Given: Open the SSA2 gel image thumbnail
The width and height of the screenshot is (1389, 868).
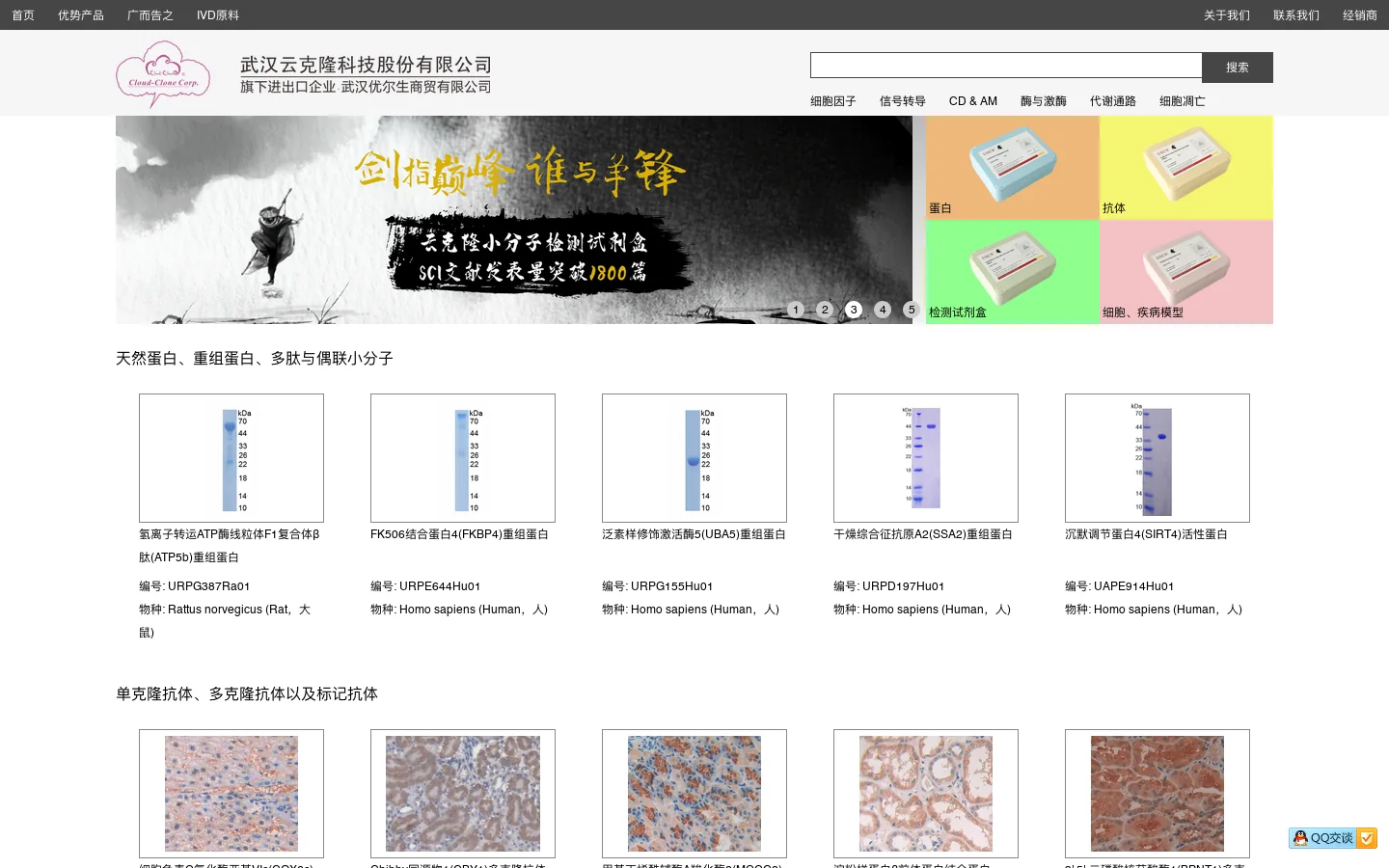Looking at the screenshot, I should coord(926,458).
